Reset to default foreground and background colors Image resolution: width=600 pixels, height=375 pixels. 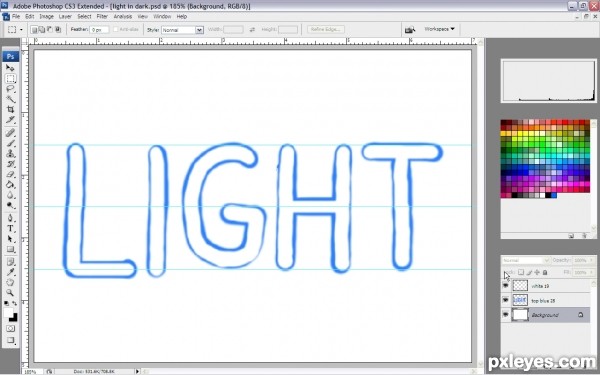click(7, 303)
